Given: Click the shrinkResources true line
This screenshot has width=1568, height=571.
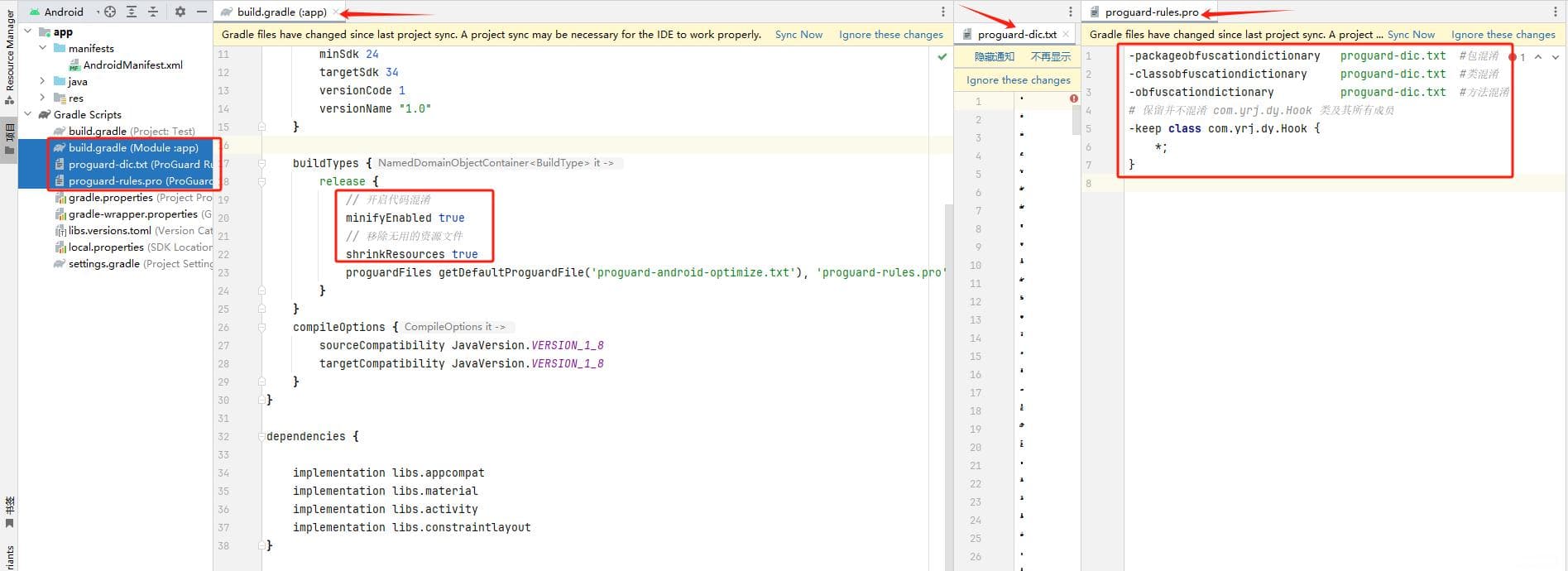Looking at the screenshot, I should 411,254.
